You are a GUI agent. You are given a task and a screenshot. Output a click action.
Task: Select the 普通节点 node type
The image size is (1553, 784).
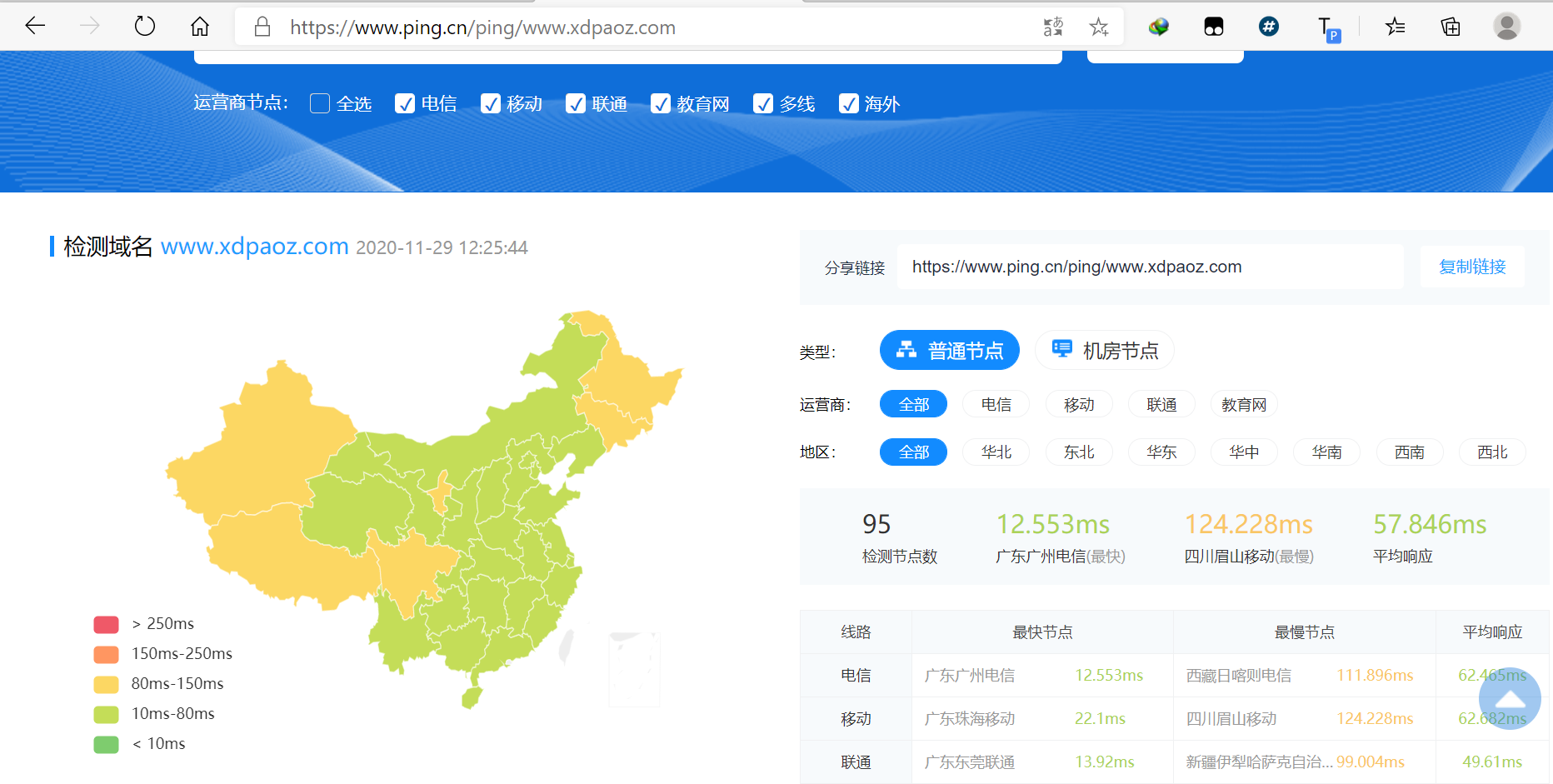pyautogui.click(x=950, y=351)
